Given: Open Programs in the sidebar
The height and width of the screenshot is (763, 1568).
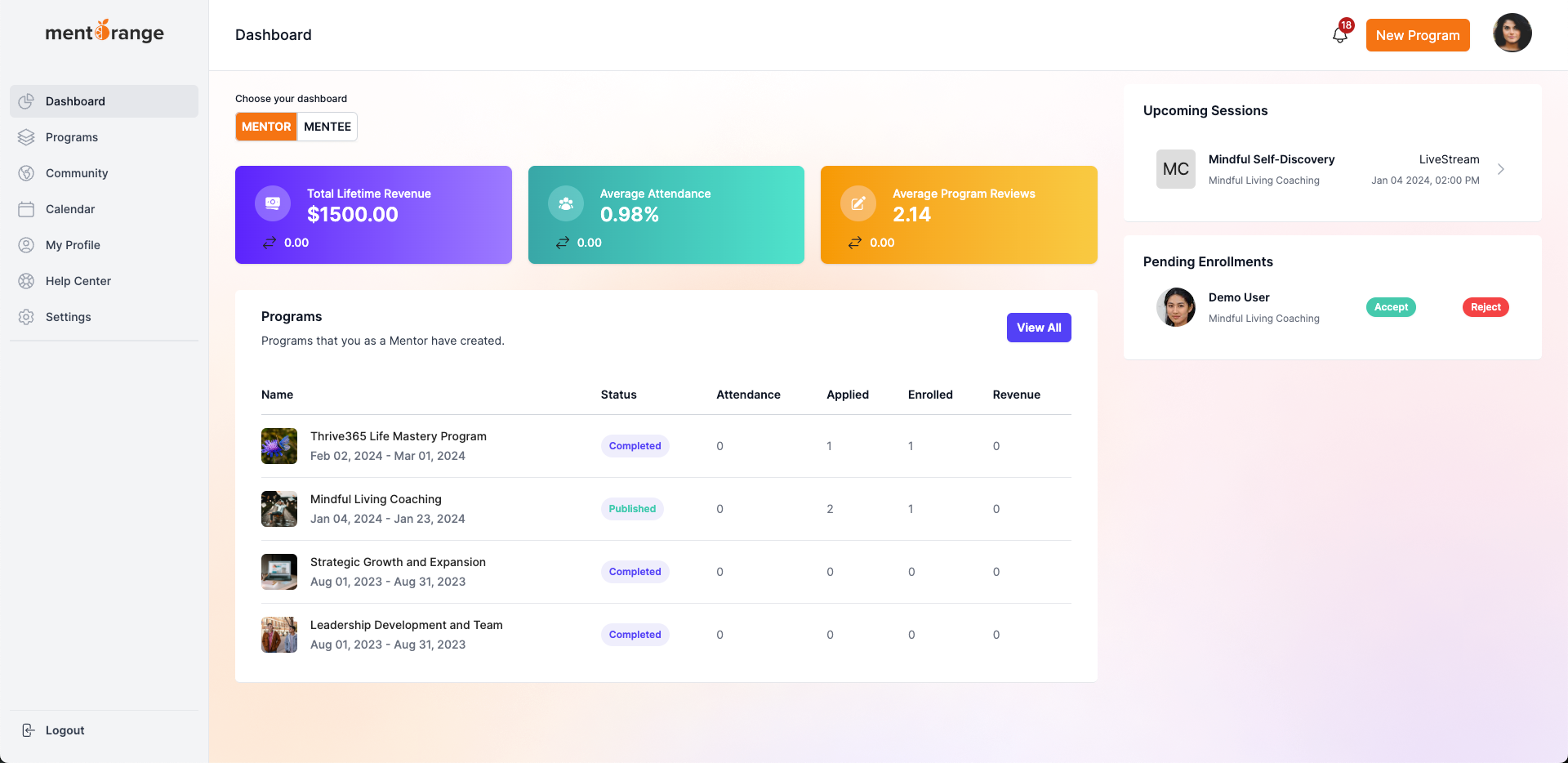Looking at the screenshot, I should click(105, 137).
